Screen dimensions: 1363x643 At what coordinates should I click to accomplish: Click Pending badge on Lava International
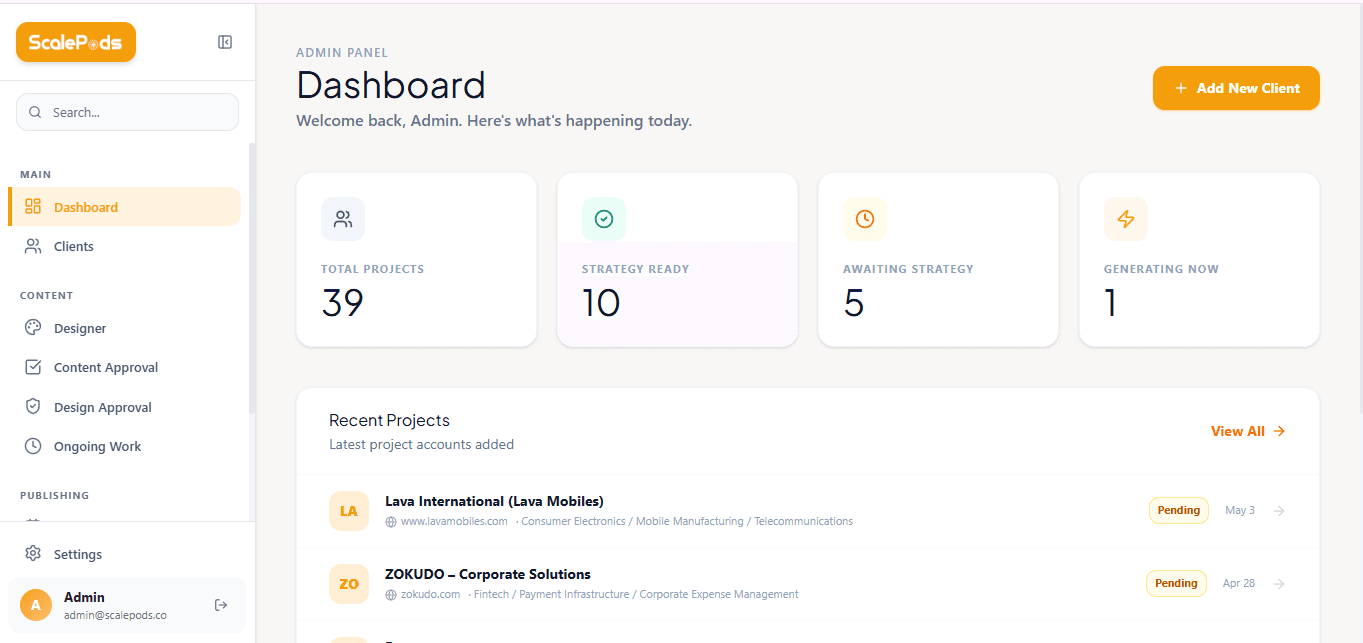[x=1179, y=510]
